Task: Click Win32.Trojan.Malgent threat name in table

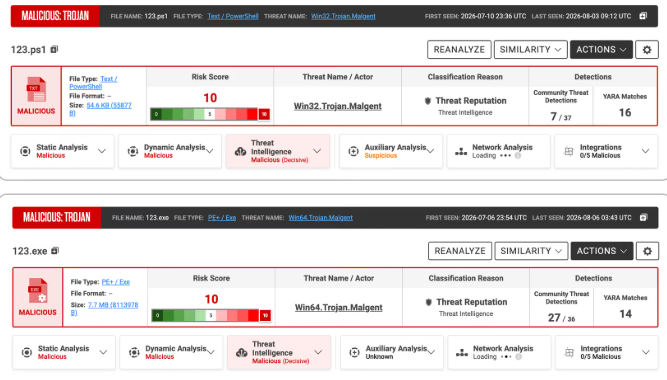Action: [337, 106]
